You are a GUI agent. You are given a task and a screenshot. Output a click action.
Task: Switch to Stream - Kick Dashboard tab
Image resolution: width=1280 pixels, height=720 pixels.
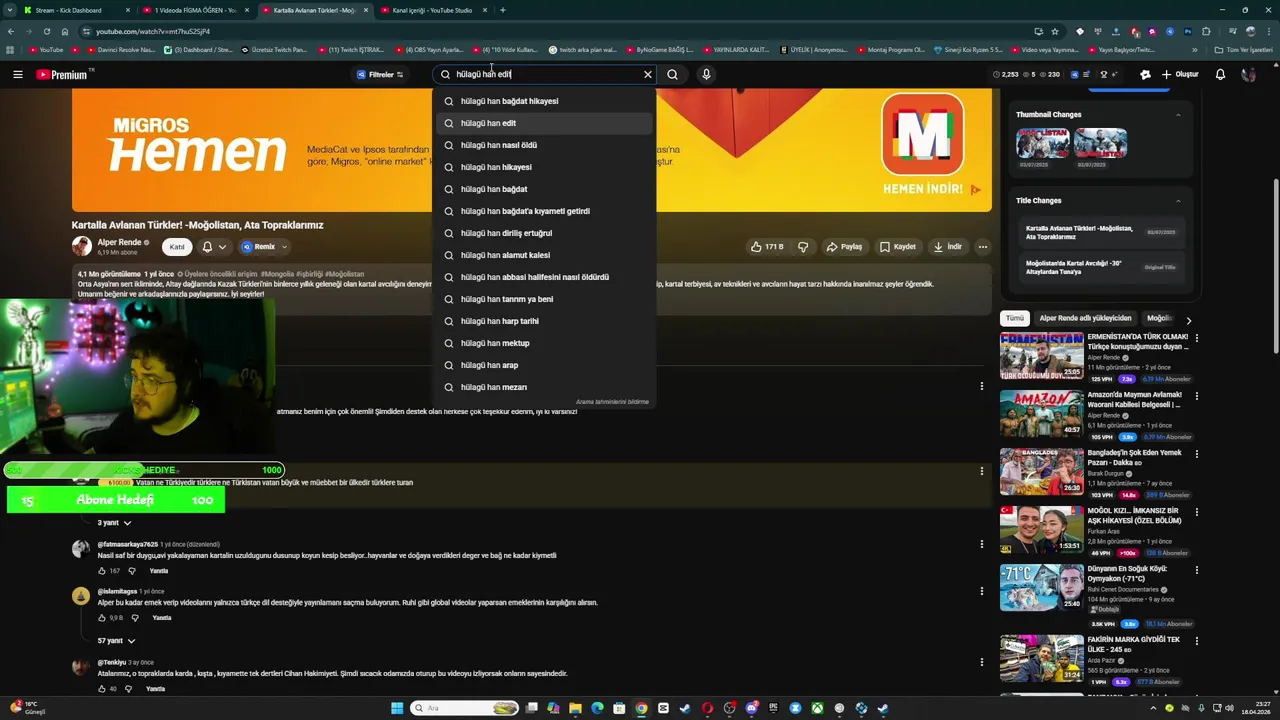[75, 10]
